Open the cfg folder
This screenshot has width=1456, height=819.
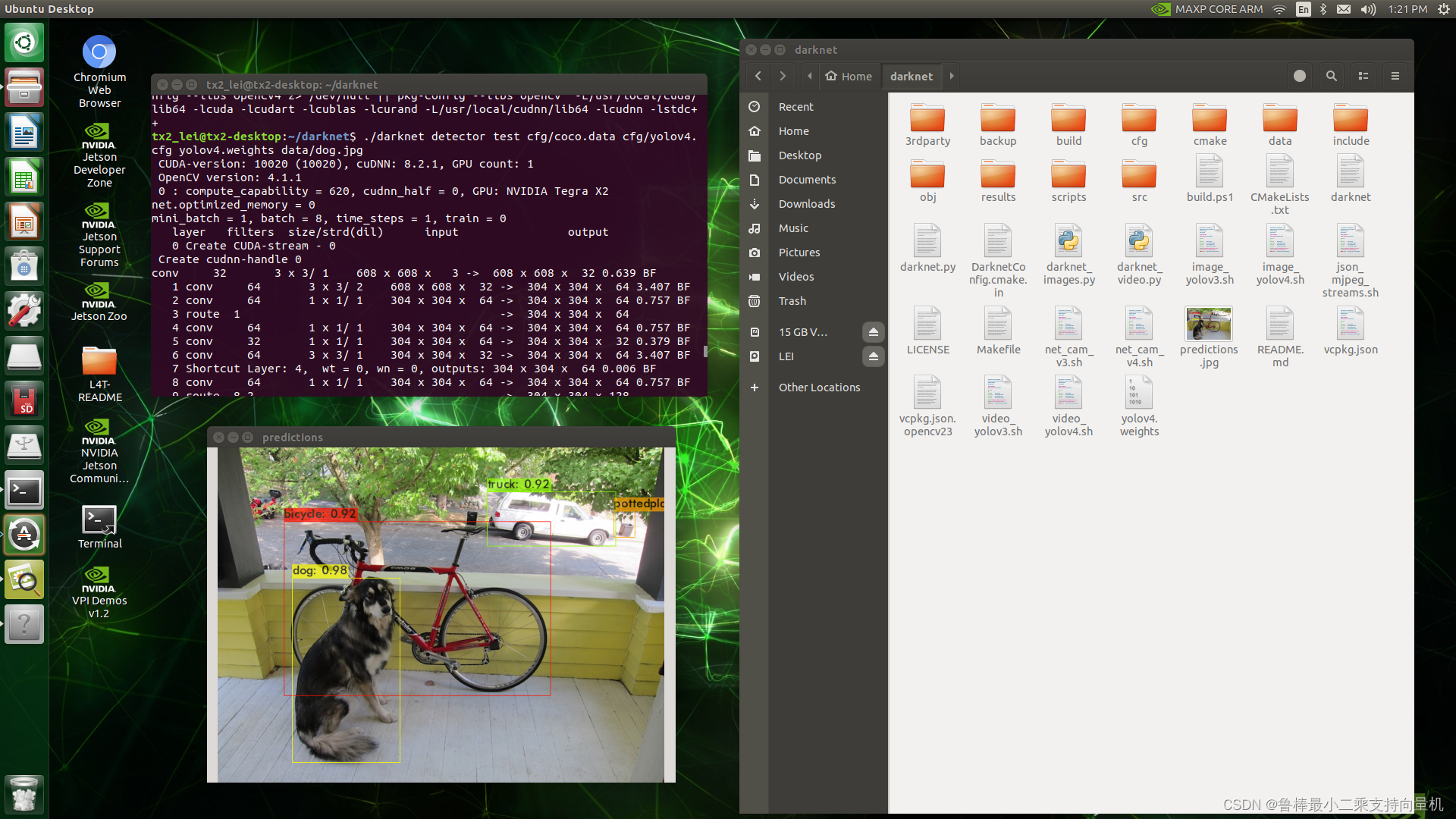(1138, 119)
